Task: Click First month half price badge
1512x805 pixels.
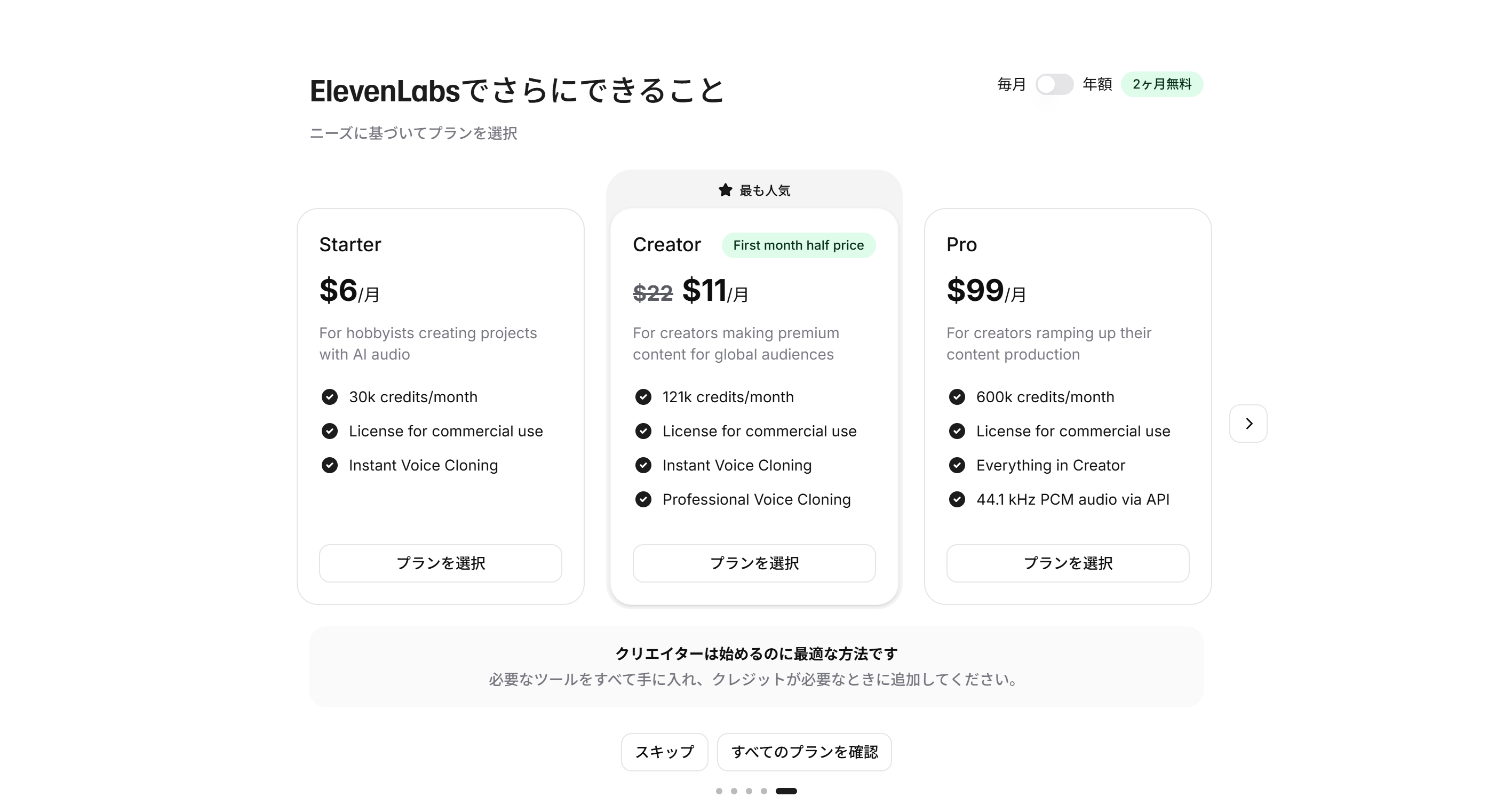Action: pos(798,245)
